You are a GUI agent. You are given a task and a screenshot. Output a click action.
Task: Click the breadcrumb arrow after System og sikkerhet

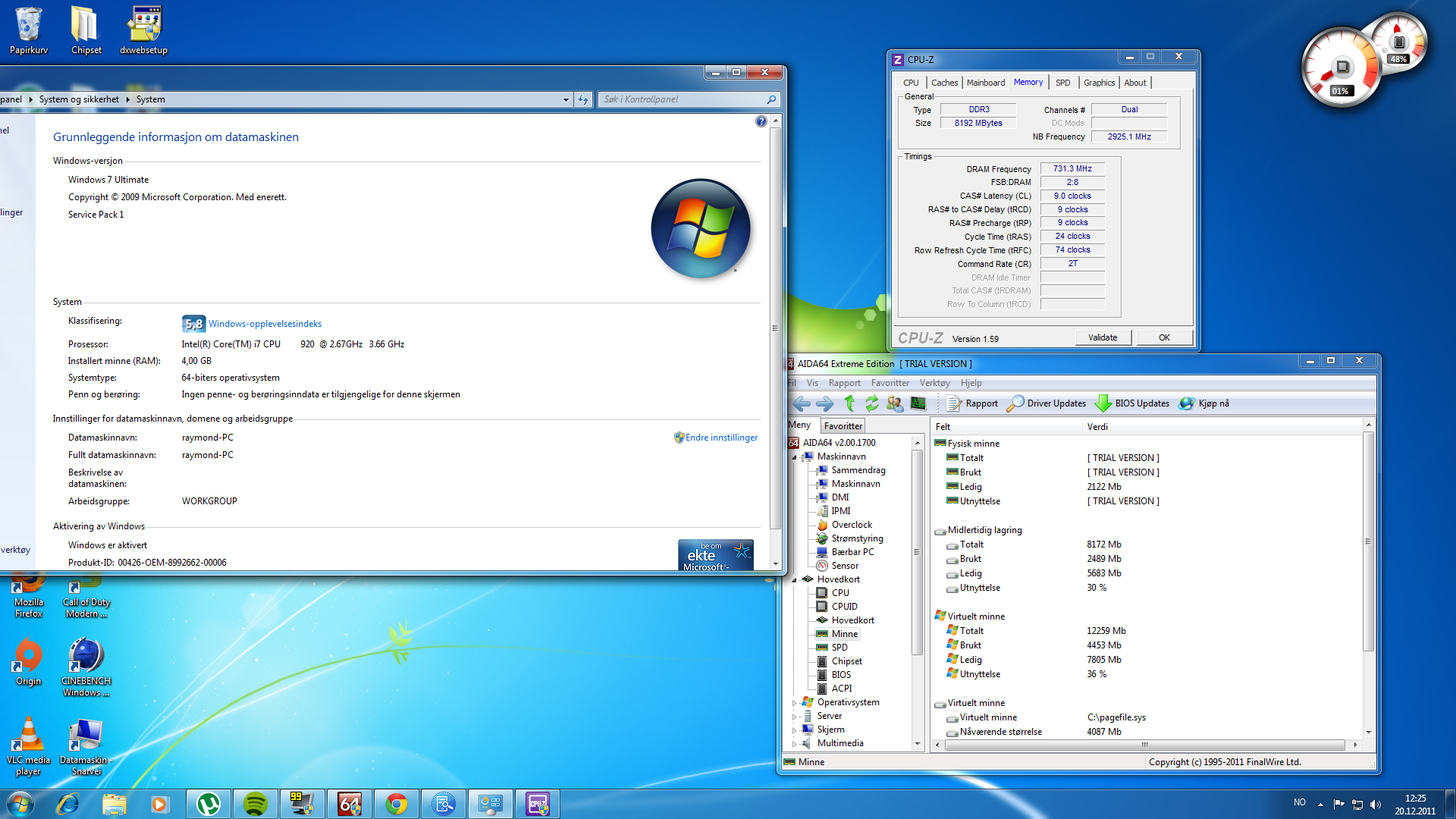(127, 99)
